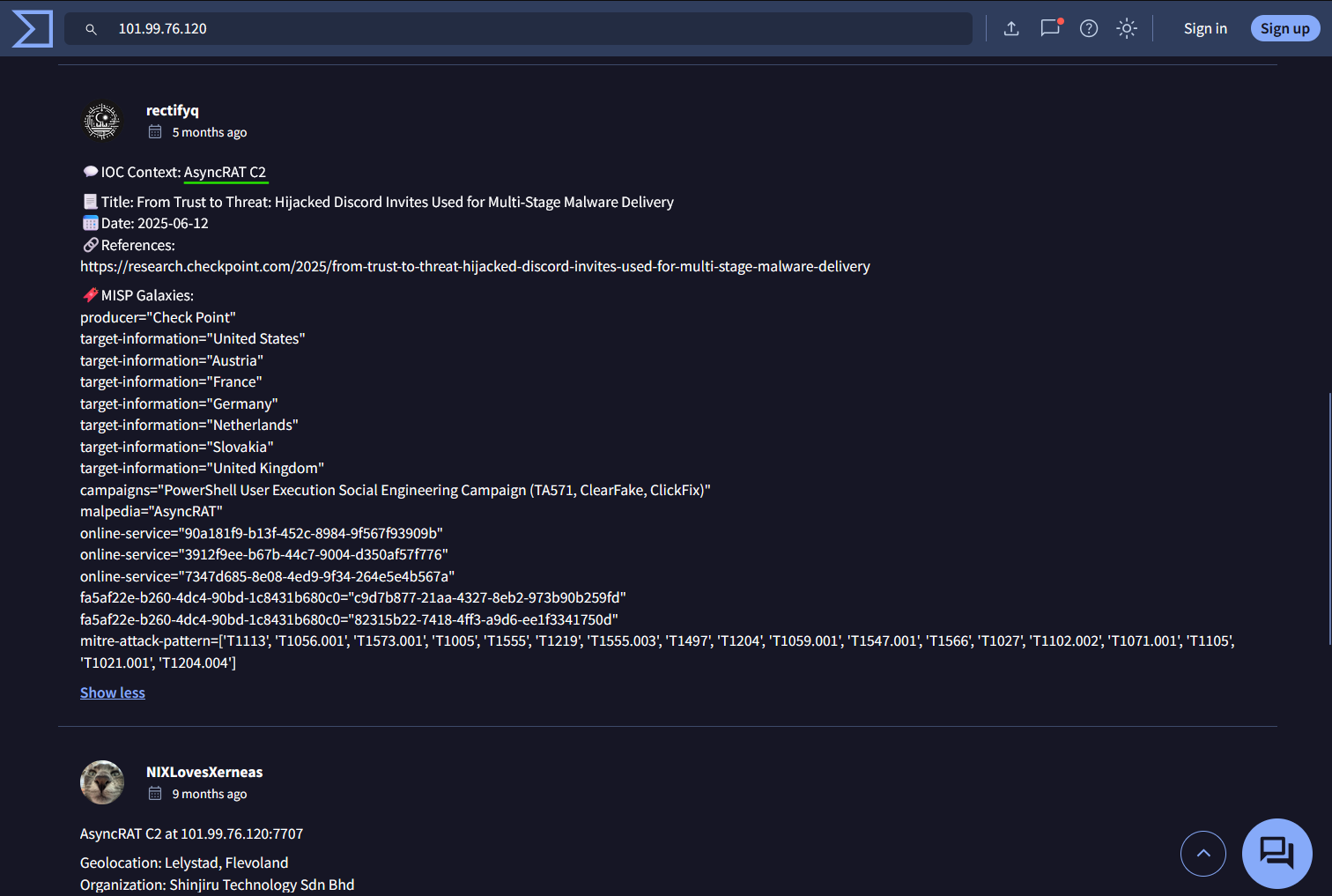The image size is (1332, 896).
Task: Click the link icon before References
Action: (x=90, y=245)
